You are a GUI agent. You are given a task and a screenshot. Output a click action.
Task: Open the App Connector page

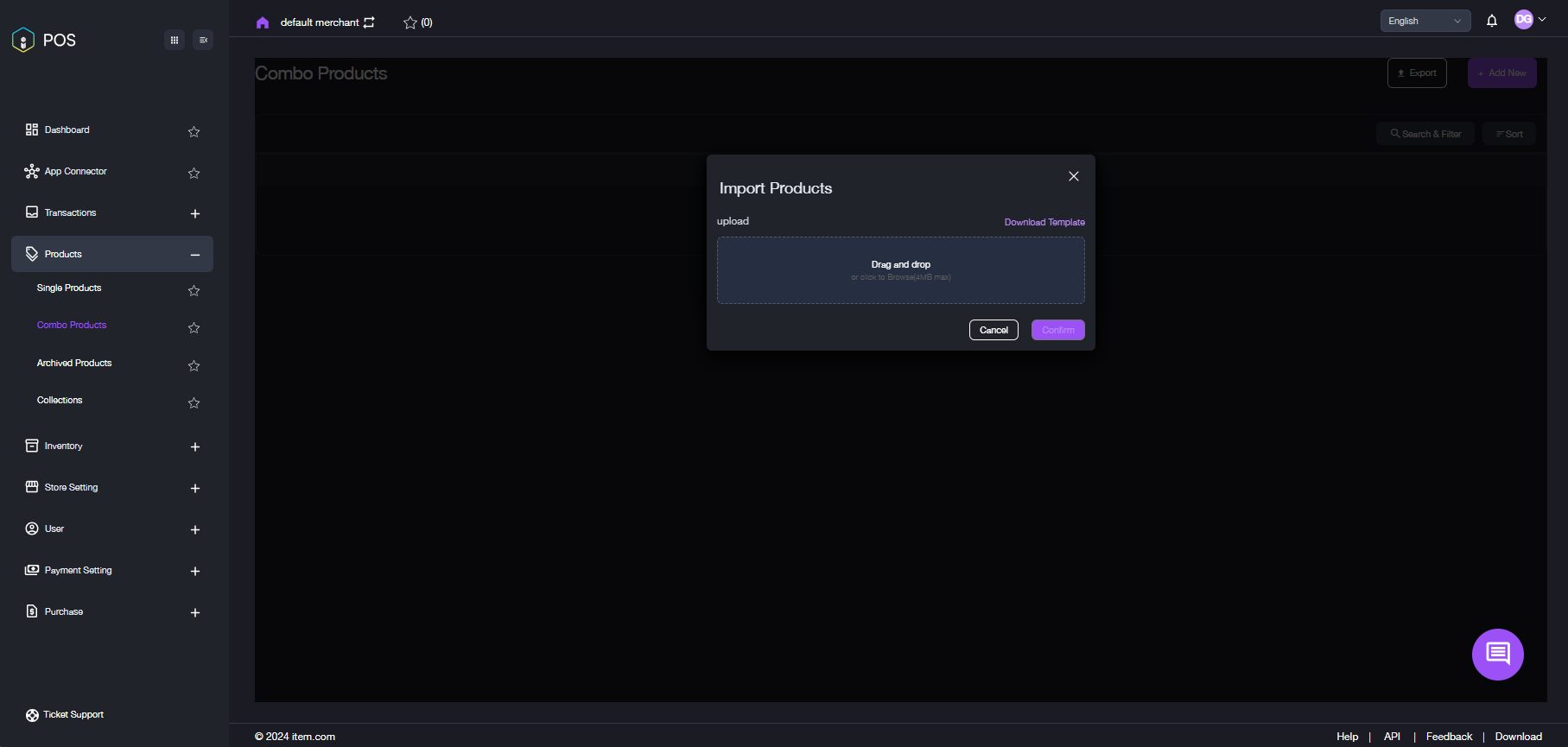click(76, 171)
